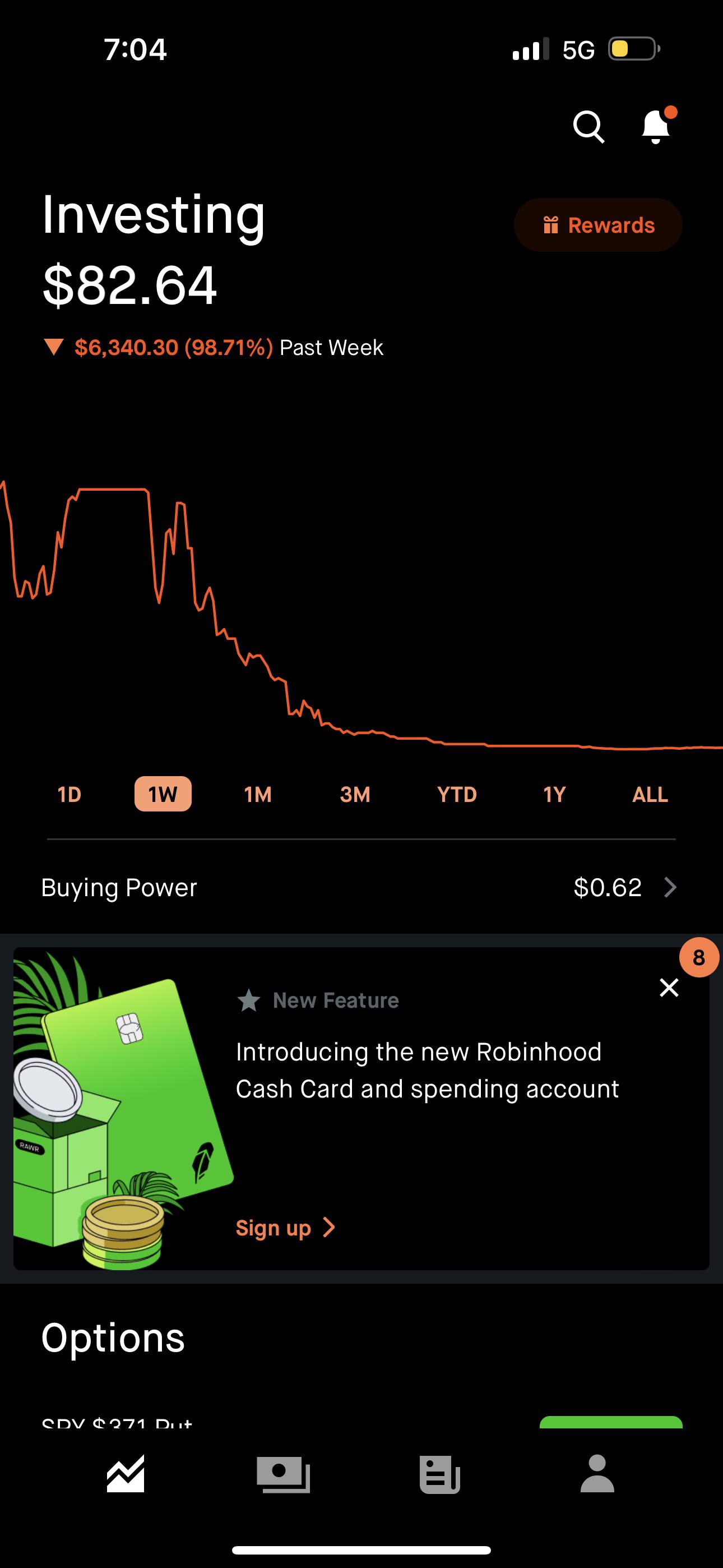Open the Investing chart tab icon
Screen dimensions: 723x1568
[126, 1474]
